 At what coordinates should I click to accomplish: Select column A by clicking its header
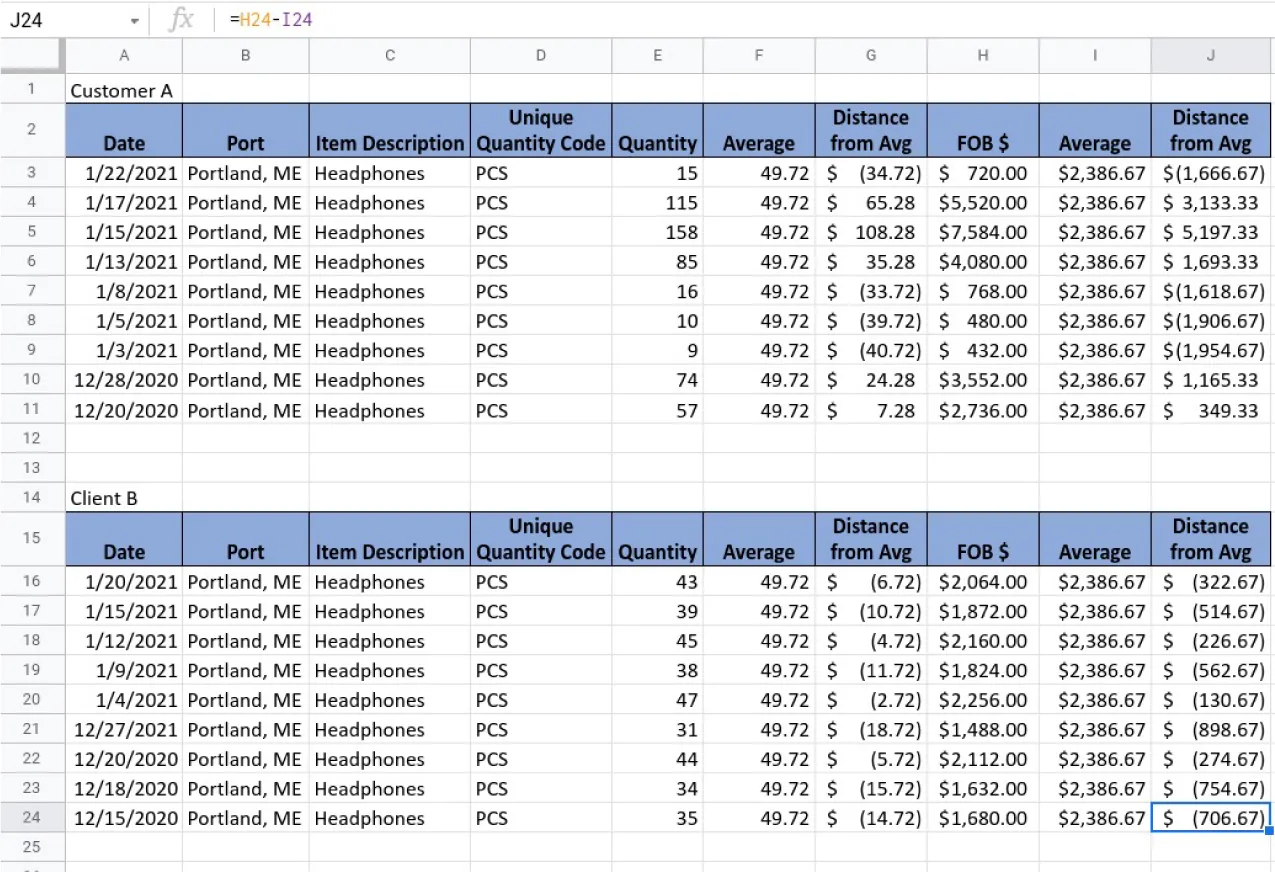coord(124,55)
